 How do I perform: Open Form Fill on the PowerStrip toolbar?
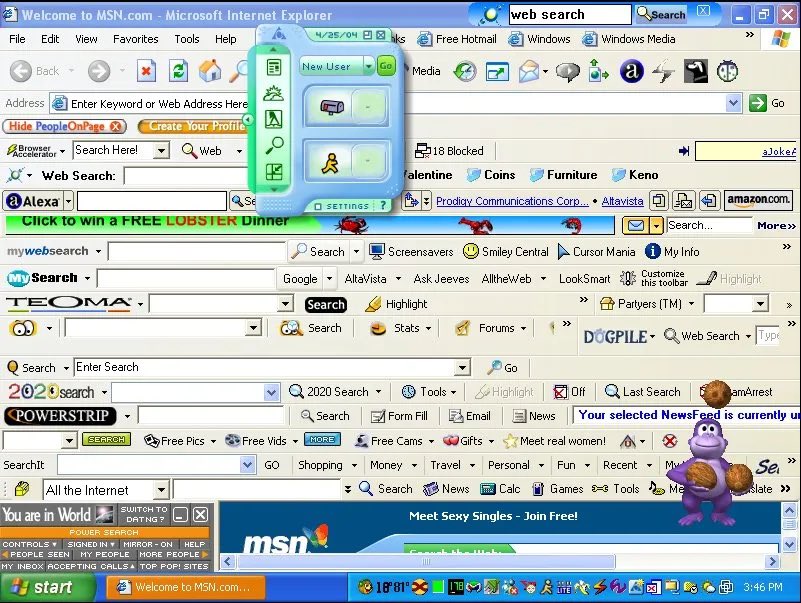[x=399, y=415]
